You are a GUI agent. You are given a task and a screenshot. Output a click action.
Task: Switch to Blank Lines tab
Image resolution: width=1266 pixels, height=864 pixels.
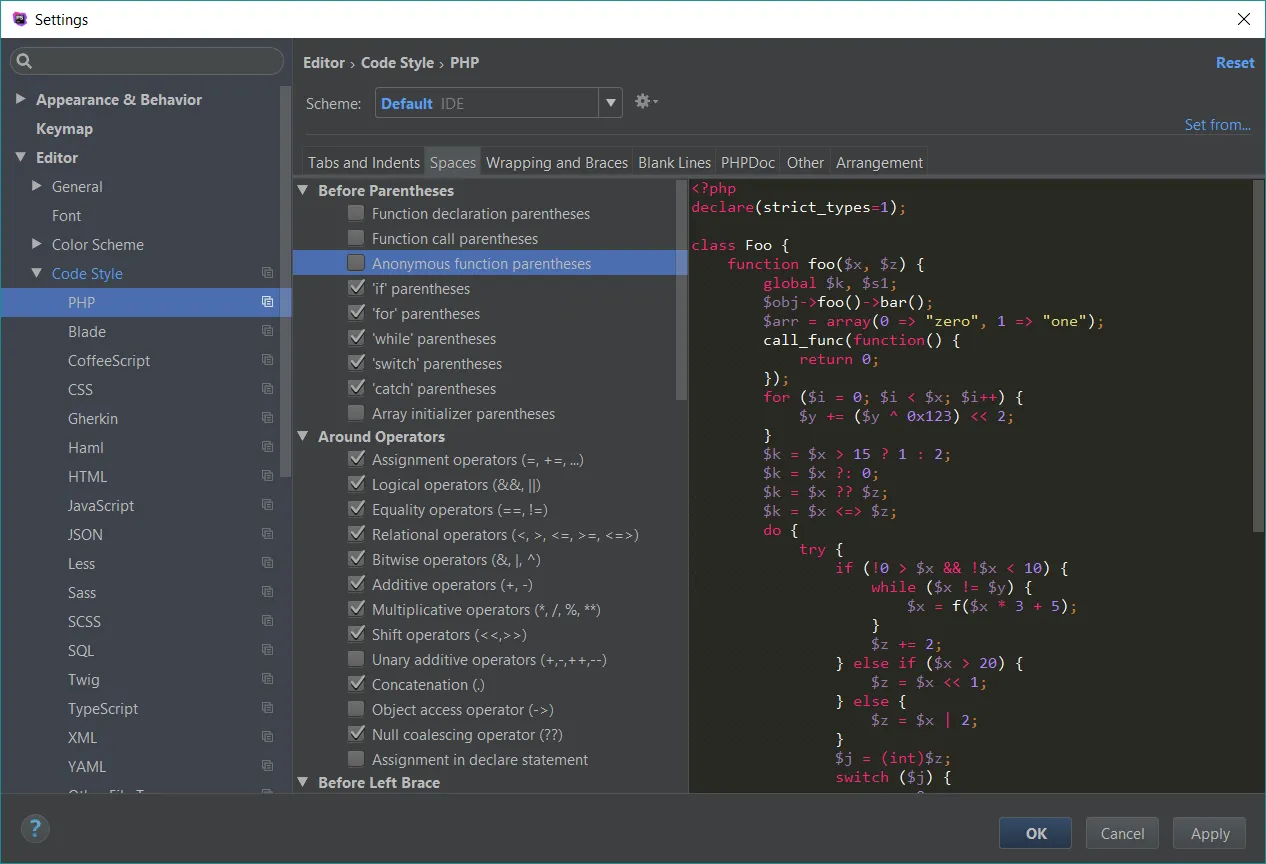tap(674, 162)
